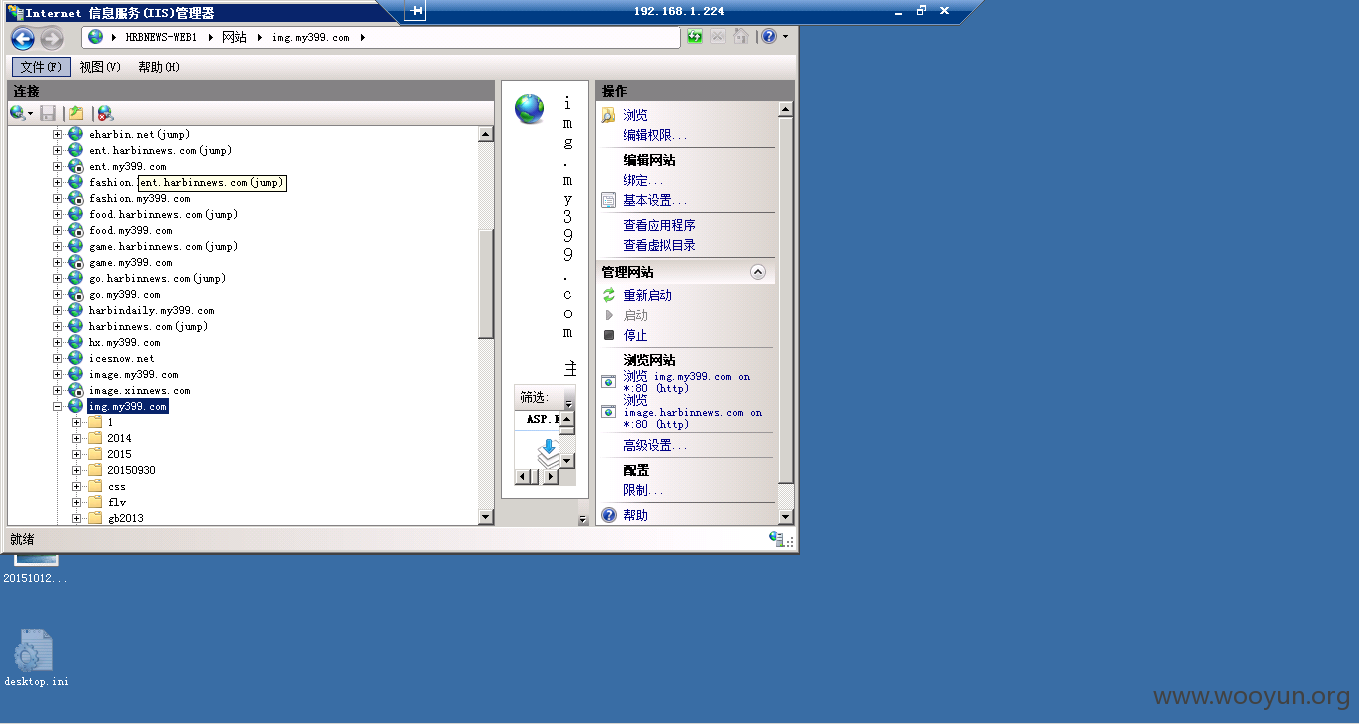
Task: Click the blue Help question-mark icon in the toolbar
Action: click(768, 37)
